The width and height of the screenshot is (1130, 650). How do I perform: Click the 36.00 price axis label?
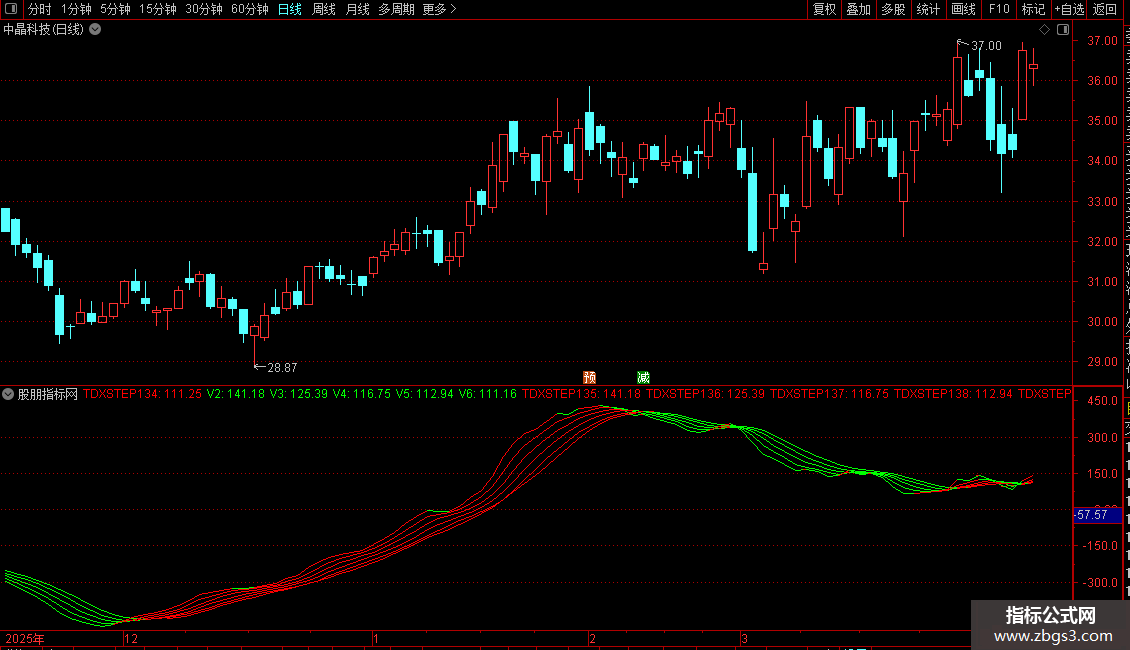[1103, 81]
